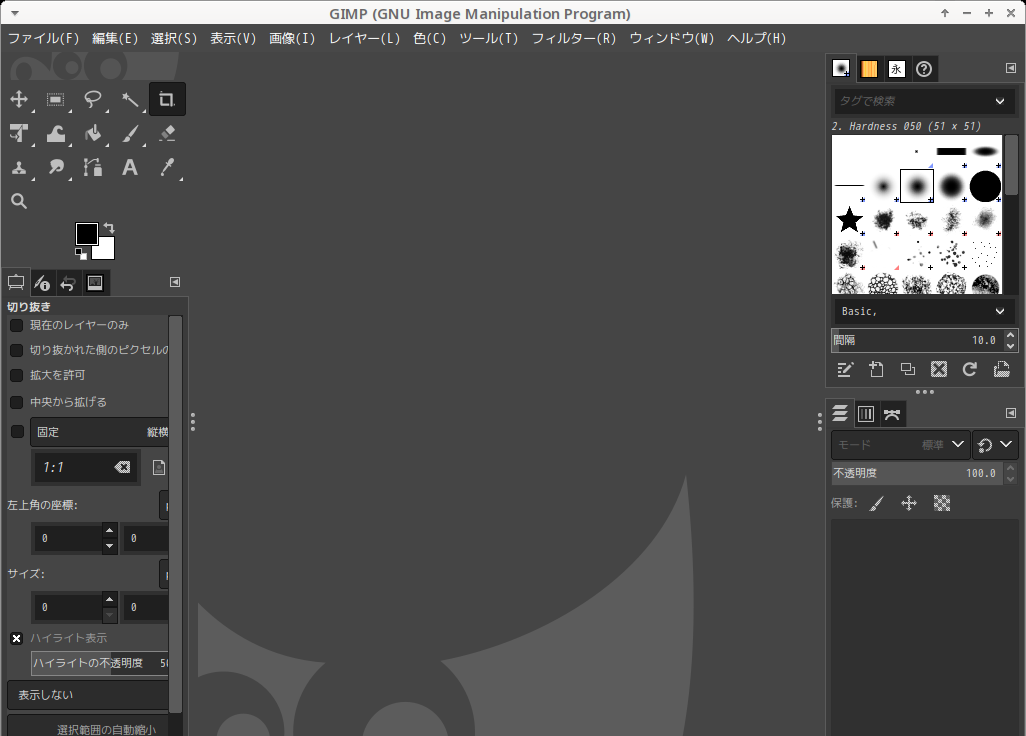The image size is (1026, 736).
Task: Select the Warp Transform tool
Action: (56, 133)
